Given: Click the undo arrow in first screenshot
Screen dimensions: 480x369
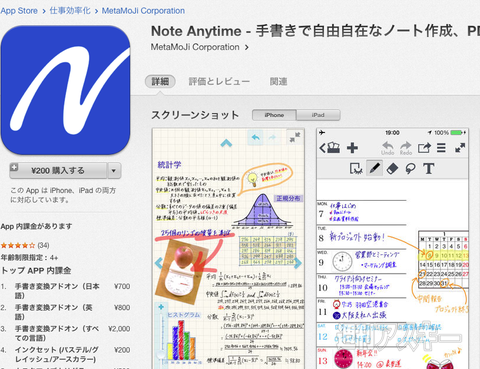Looking at the screenshot, I should pos(255,137).
